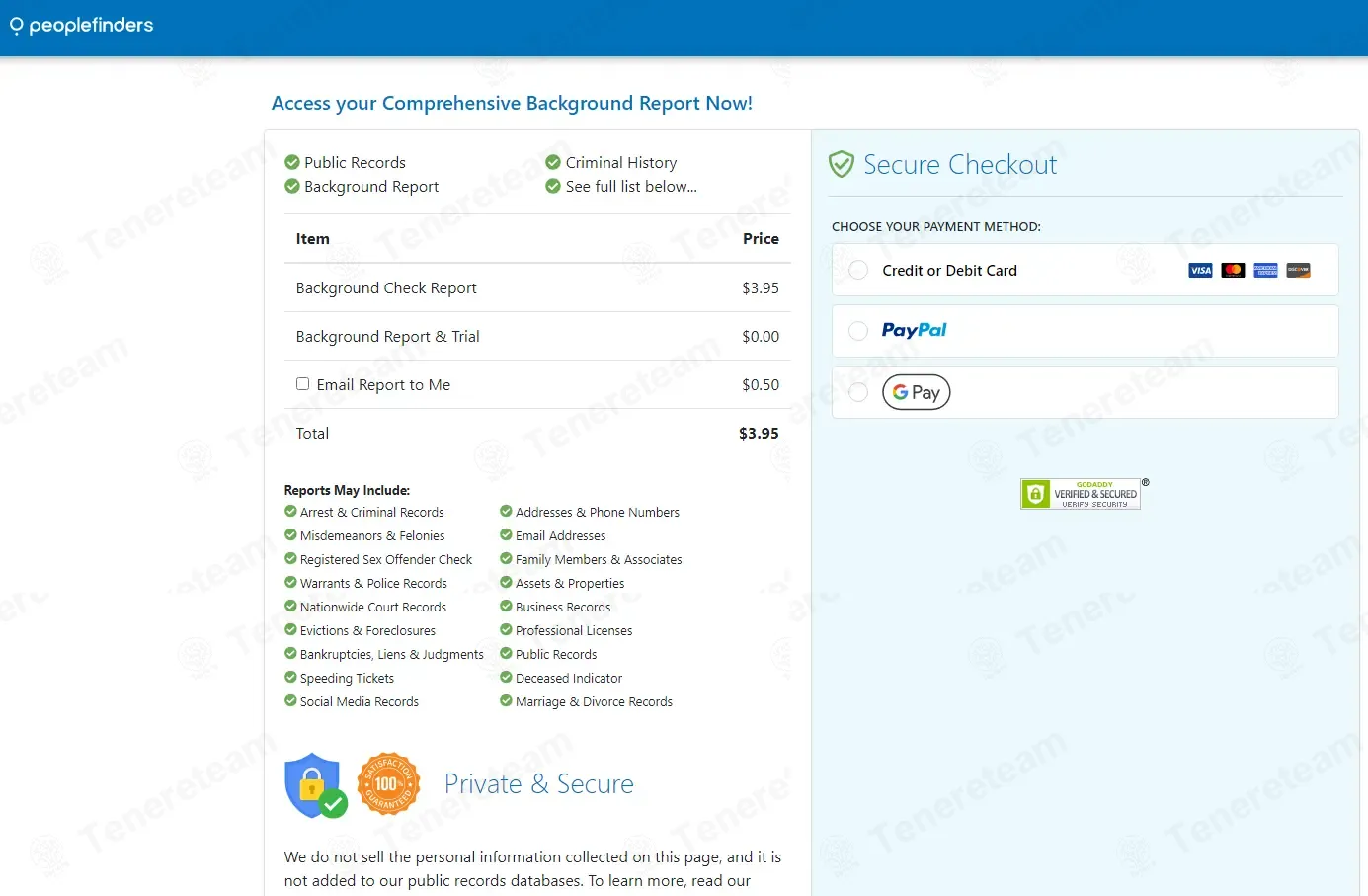Click the Access your Comprehensive Background Report Now heading

512,104
